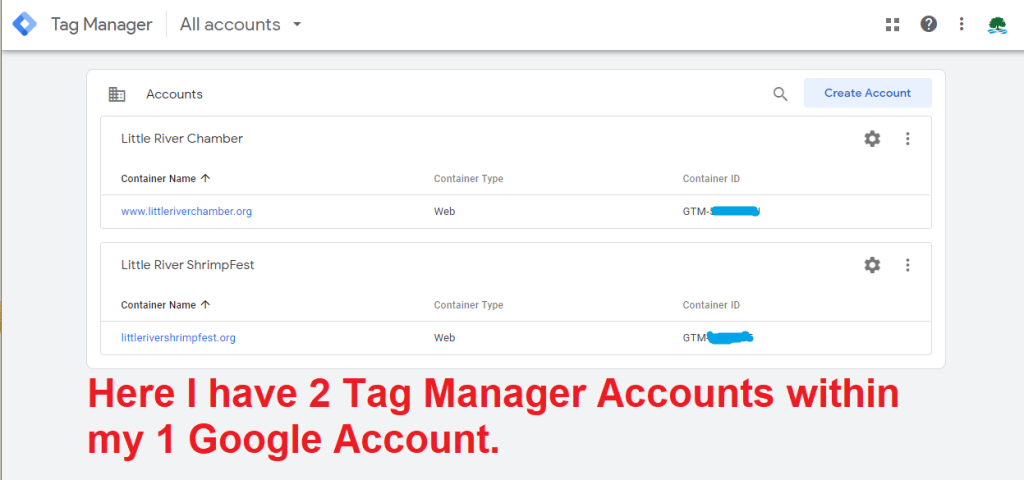
Task: Click Container ID header in Chamber table
Action: point(711,178)
